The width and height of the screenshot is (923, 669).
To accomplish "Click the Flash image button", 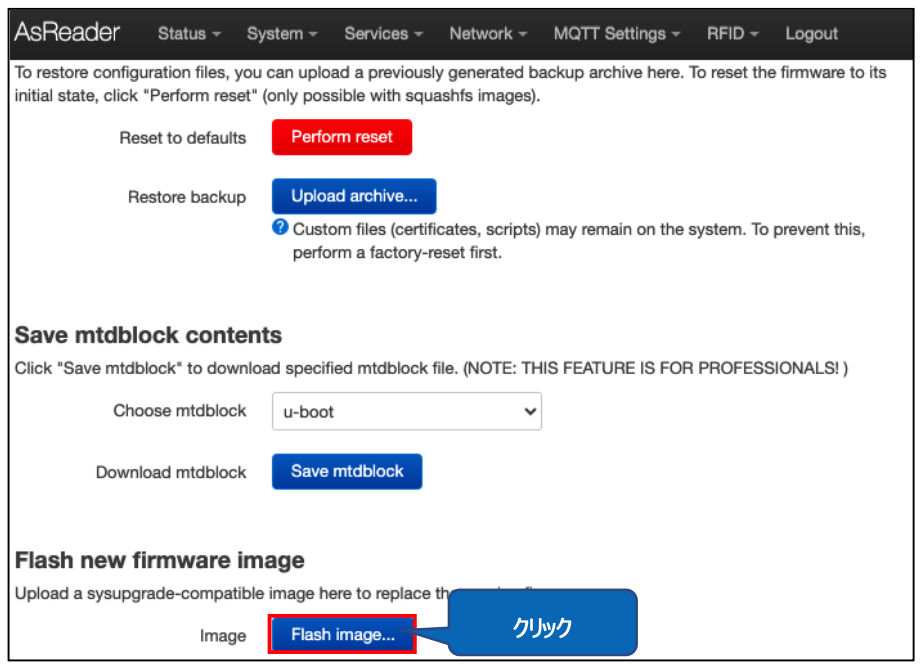I will tap(342, 634).
